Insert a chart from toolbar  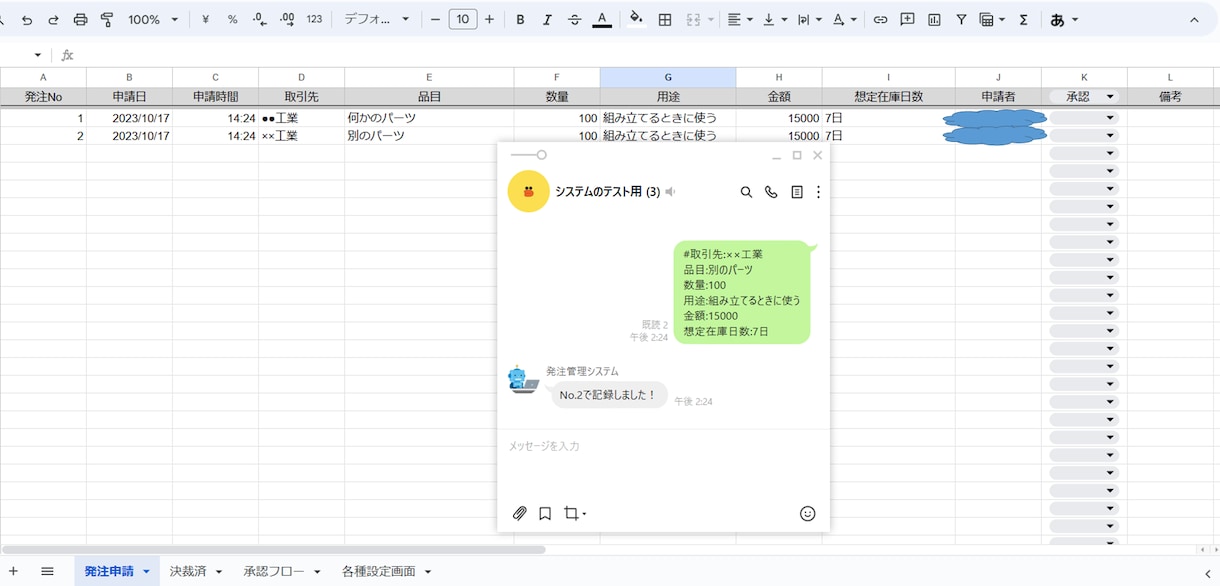pyautogui.click(x=934, y=20)
